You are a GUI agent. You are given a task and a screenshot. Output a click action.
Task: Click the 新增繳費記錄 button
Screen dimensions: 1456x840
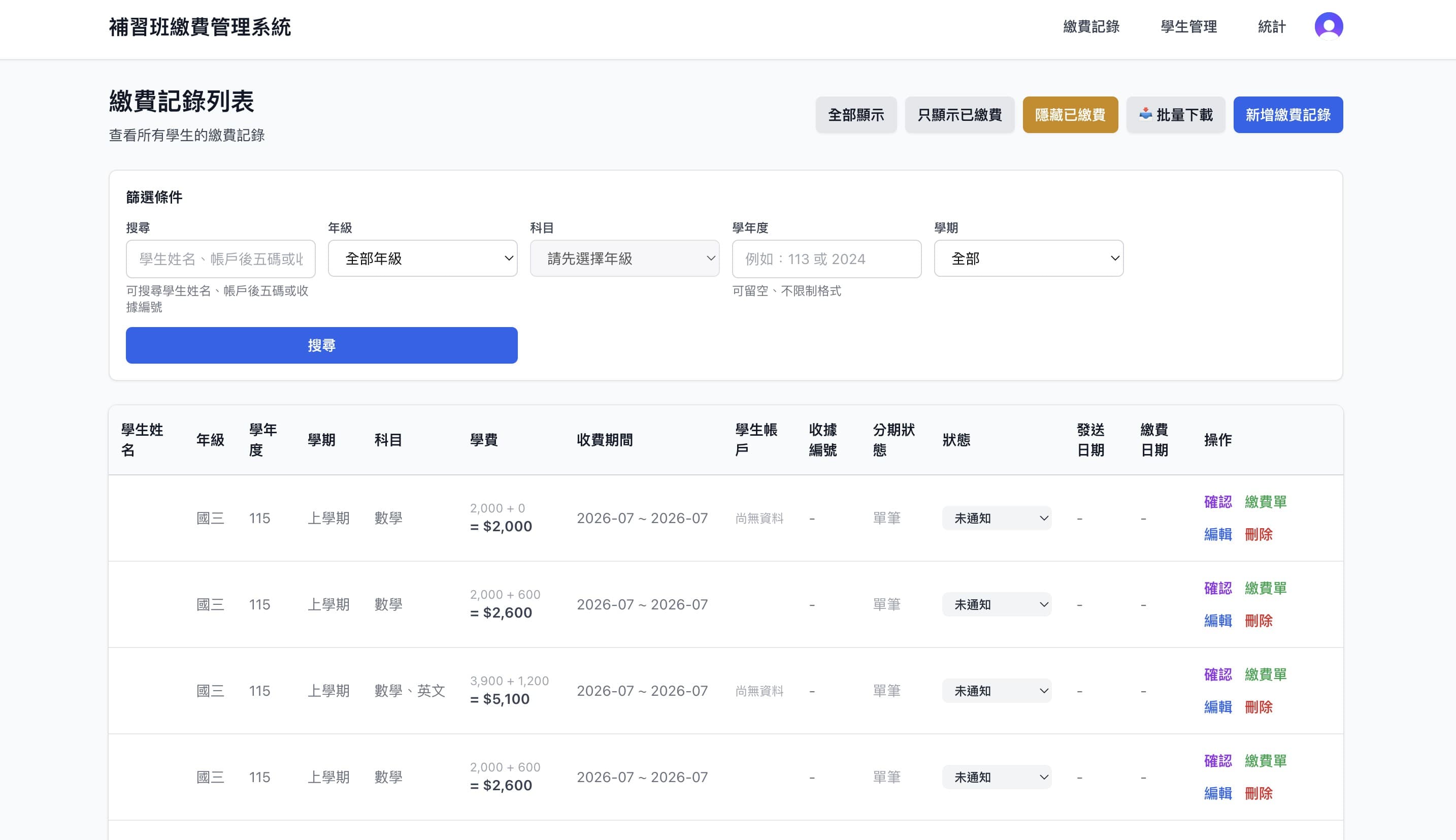point(1288,115)
